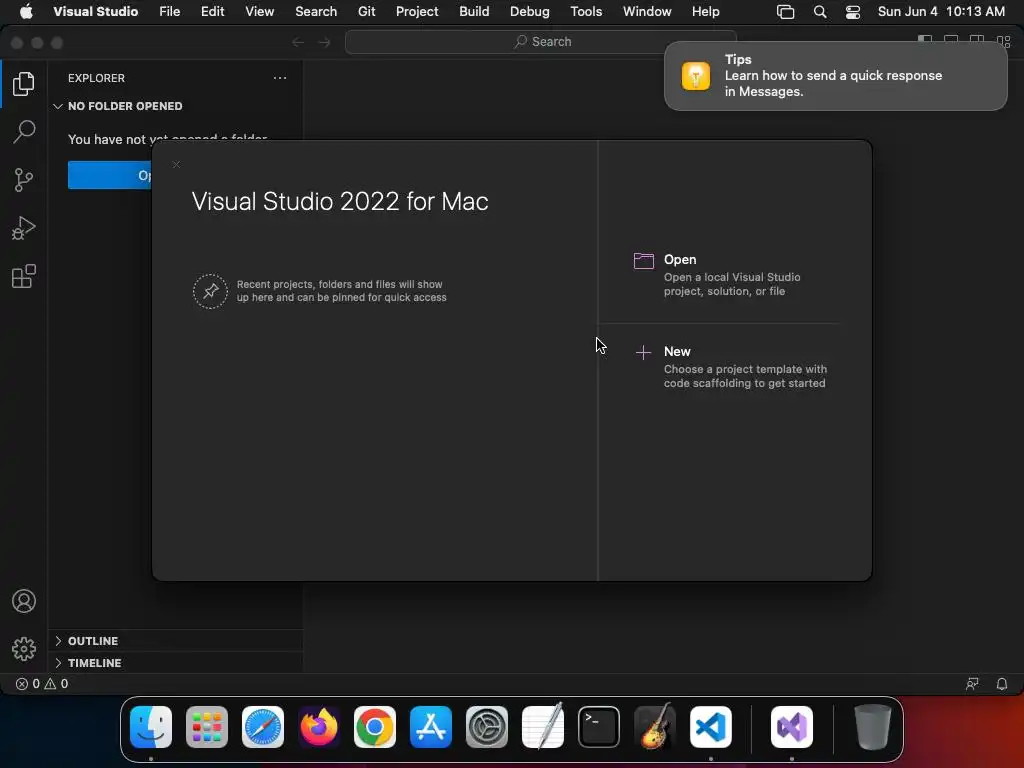Open the Apple menu
The height and width of the screenshot is (768, 1024).
click(x=25, y=11)
